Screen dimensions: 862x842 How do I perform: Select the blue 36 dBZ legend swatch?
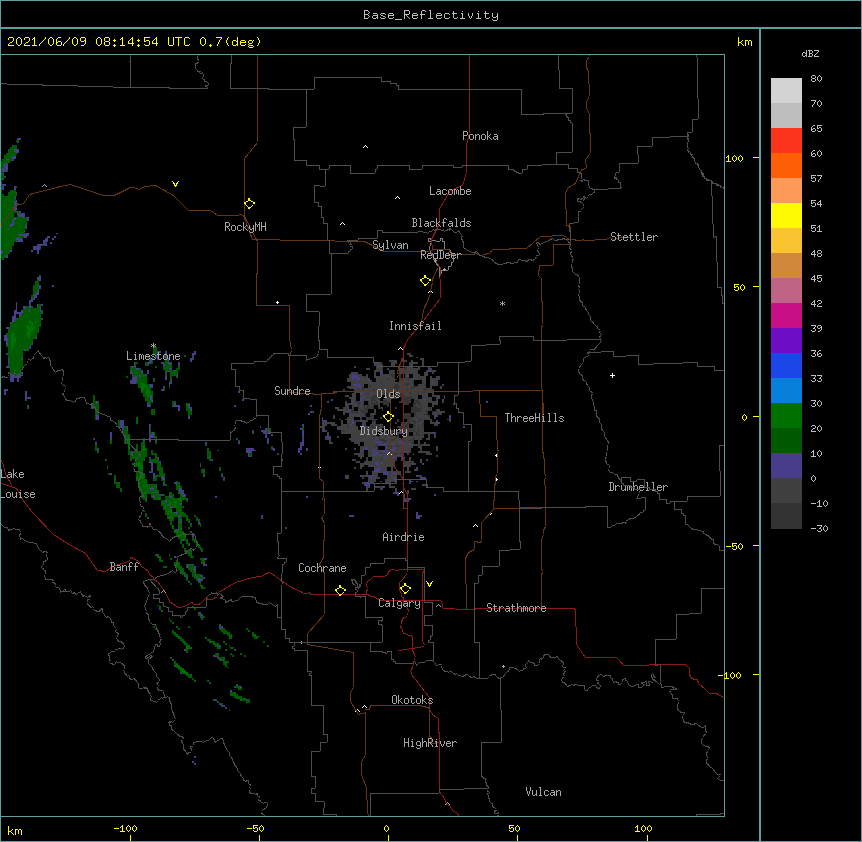coord(786,365)
